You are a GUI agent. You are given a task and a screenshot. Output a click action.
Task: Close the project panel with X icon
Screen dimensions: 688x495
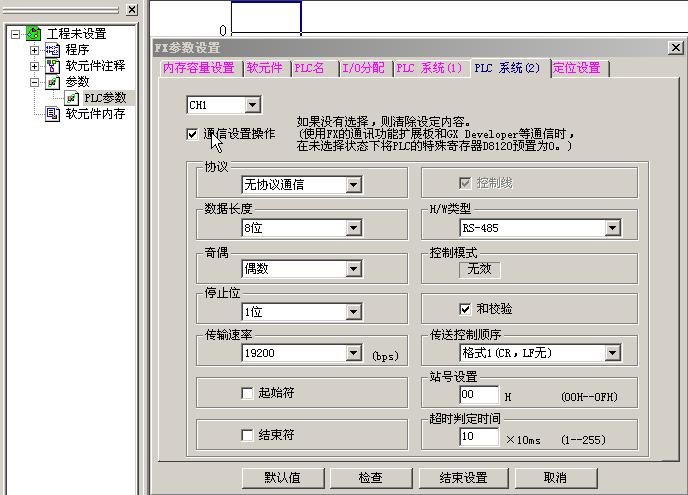132,9
